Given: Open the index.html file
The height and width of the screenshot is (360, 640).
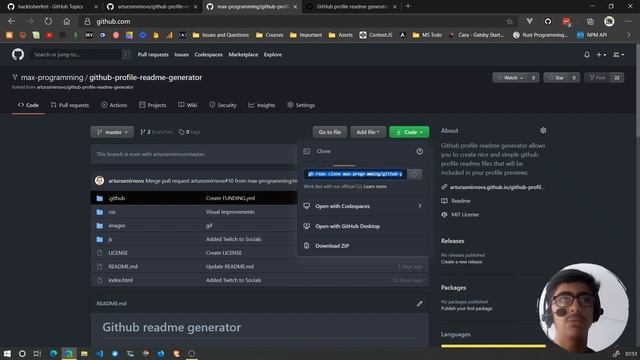Looking at the screenshot, I should [120, 280].
